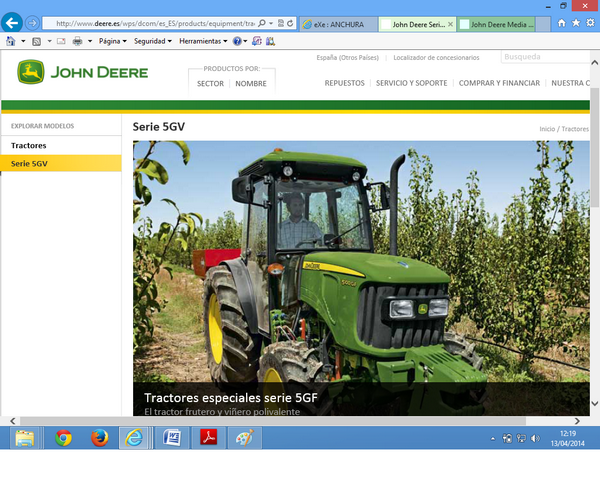Open the Herramientas menu

(x=203, y=41)
